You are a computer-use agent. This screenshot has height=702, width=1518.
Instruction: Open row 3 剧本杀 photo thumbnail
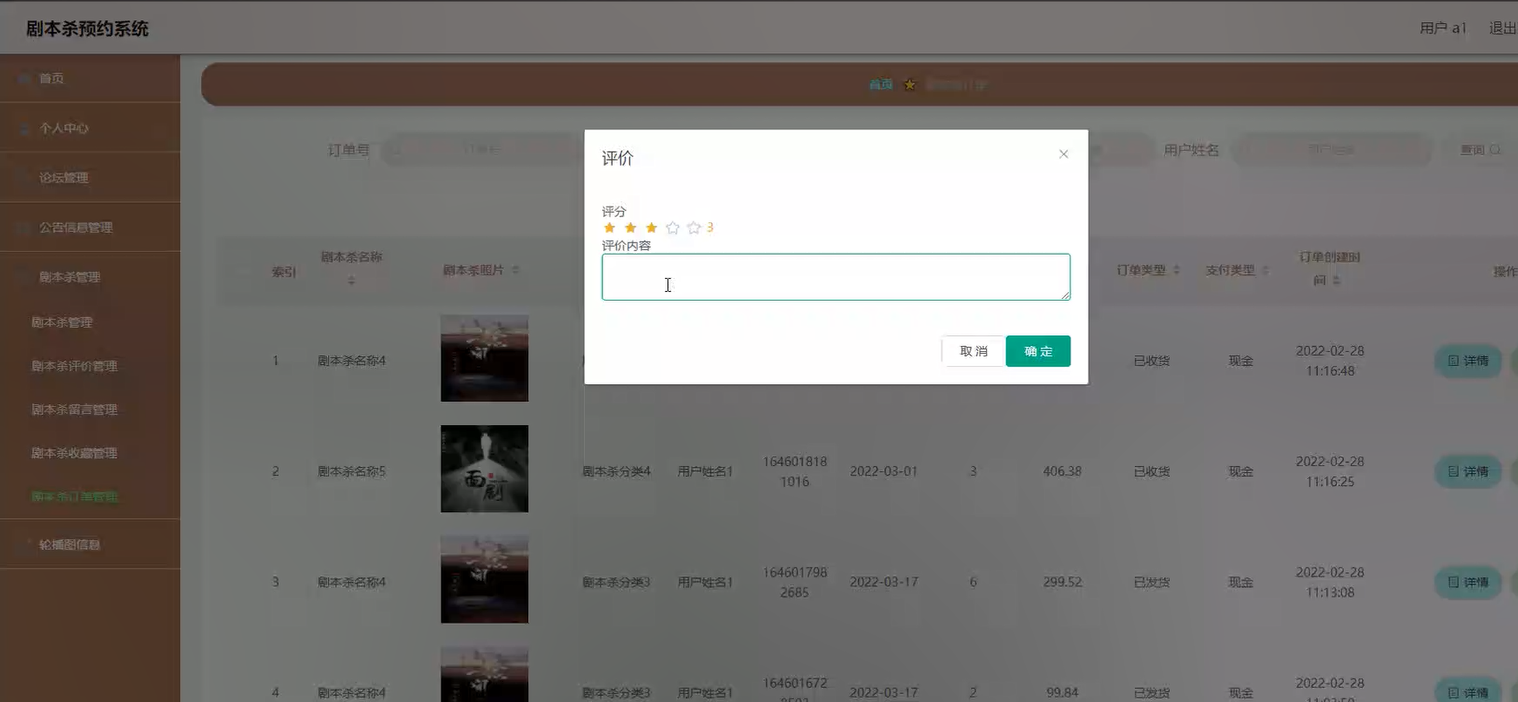[x=484, y=579]
